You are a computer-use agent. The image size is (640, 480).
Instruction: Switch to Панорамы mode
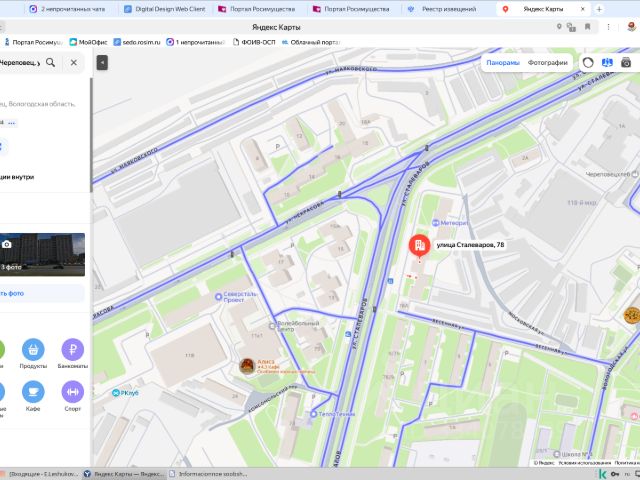click(503, 62)
